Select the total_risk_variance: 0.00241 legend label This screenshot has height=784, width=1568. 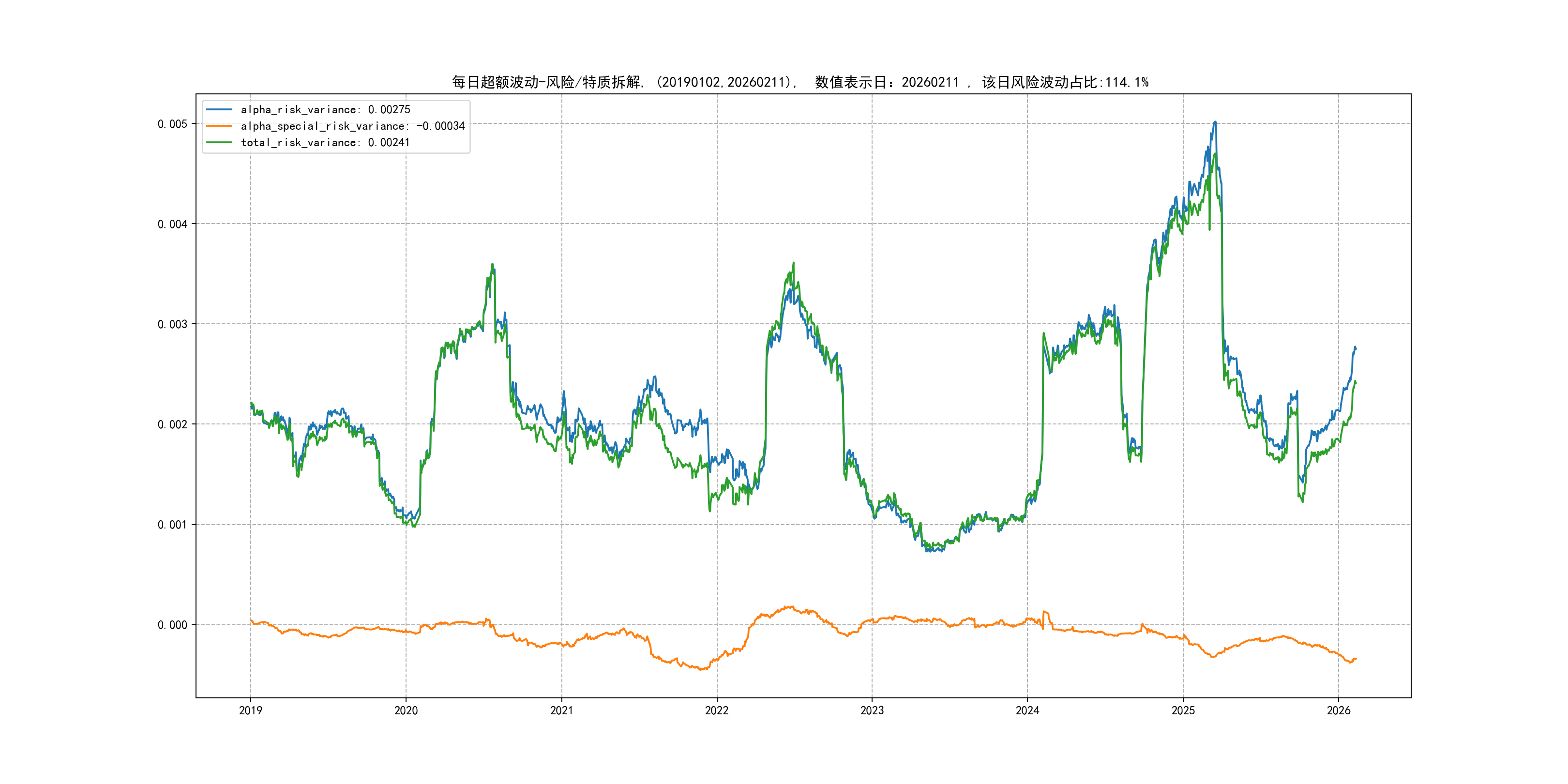pyautogui.click(x=325, y=142)
